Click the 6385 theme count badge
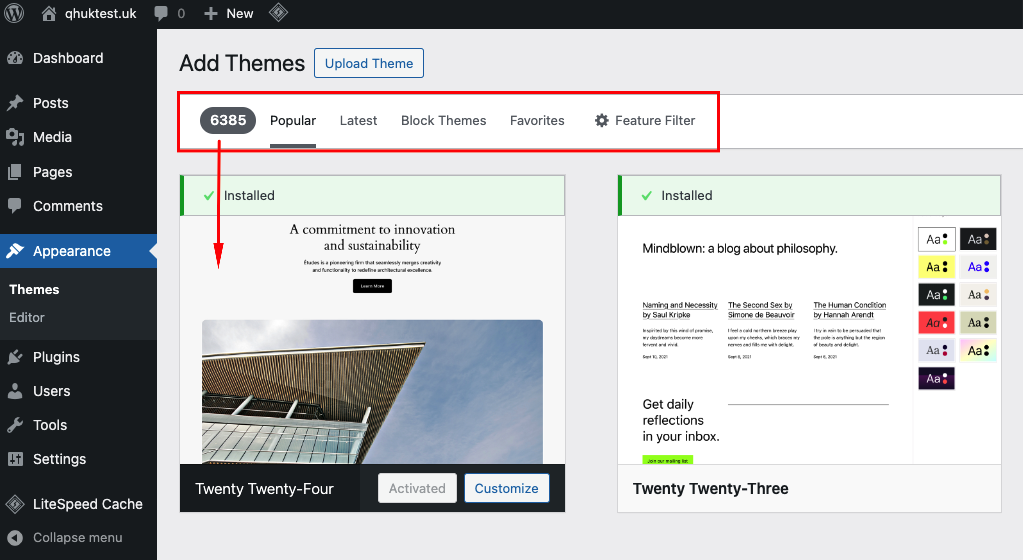The image size is (1023, 560). pos(228,120)
